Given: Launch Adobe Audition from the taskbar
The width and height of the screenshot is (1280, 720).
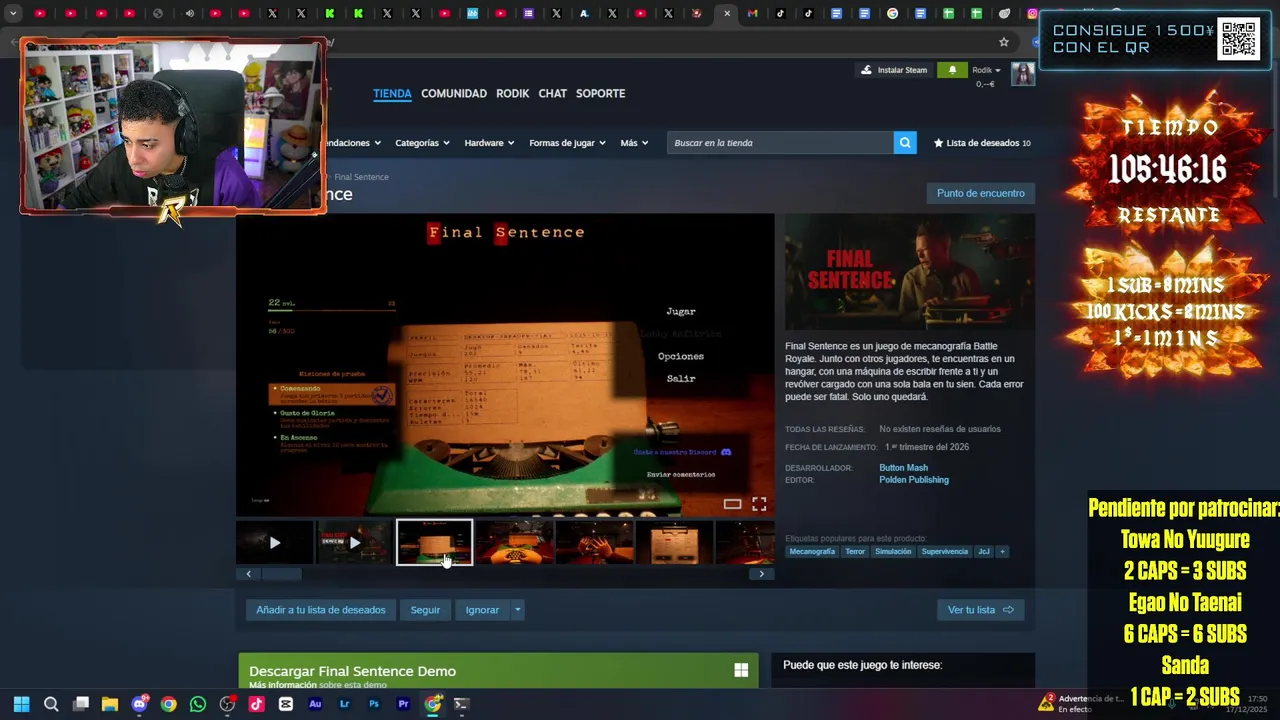Looking at the screenshot, I should [315, 704].
